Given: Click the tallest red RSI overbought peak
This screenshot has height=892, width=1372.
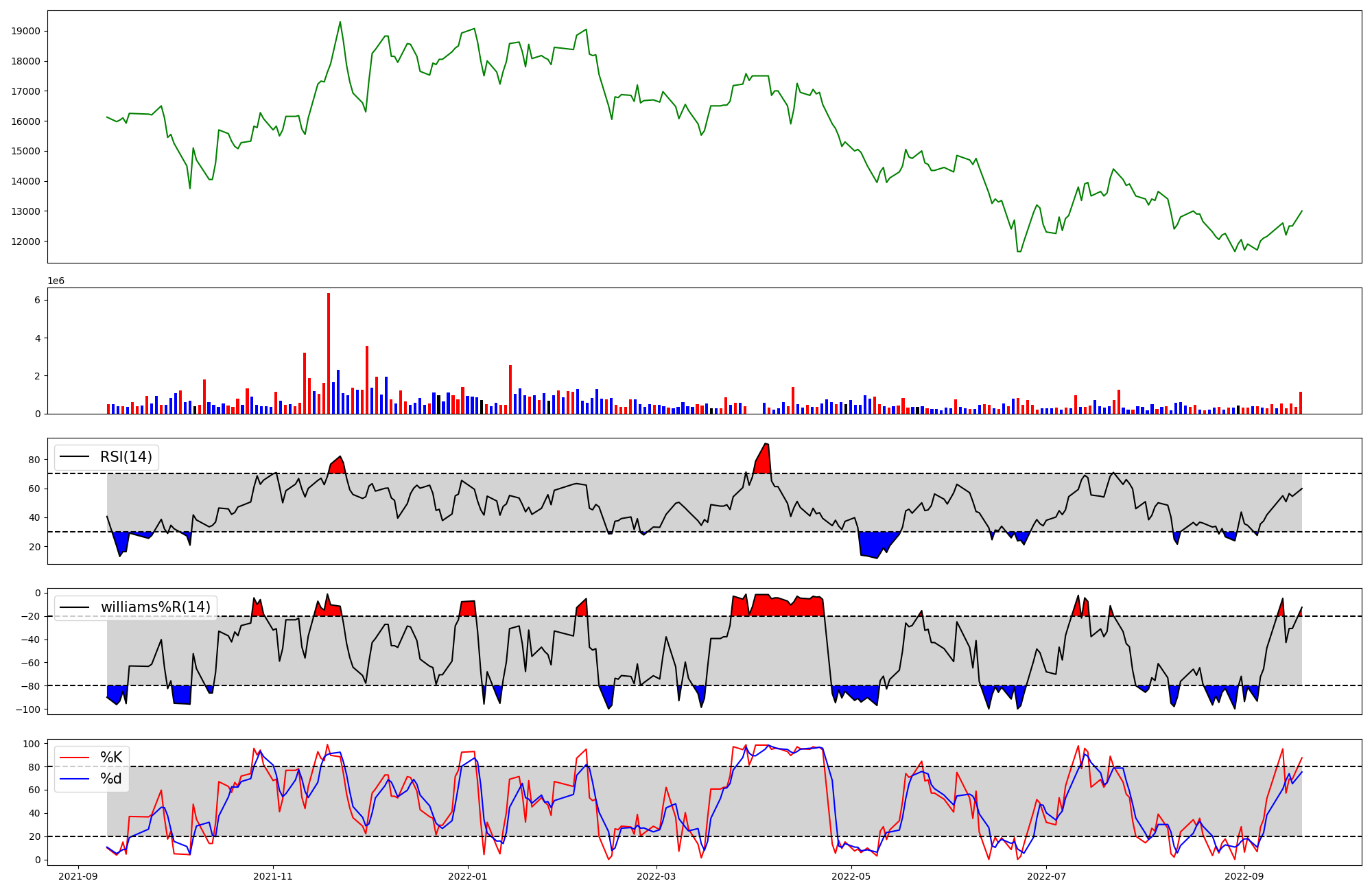Looking at the screenshot, I should click(764, 458).
